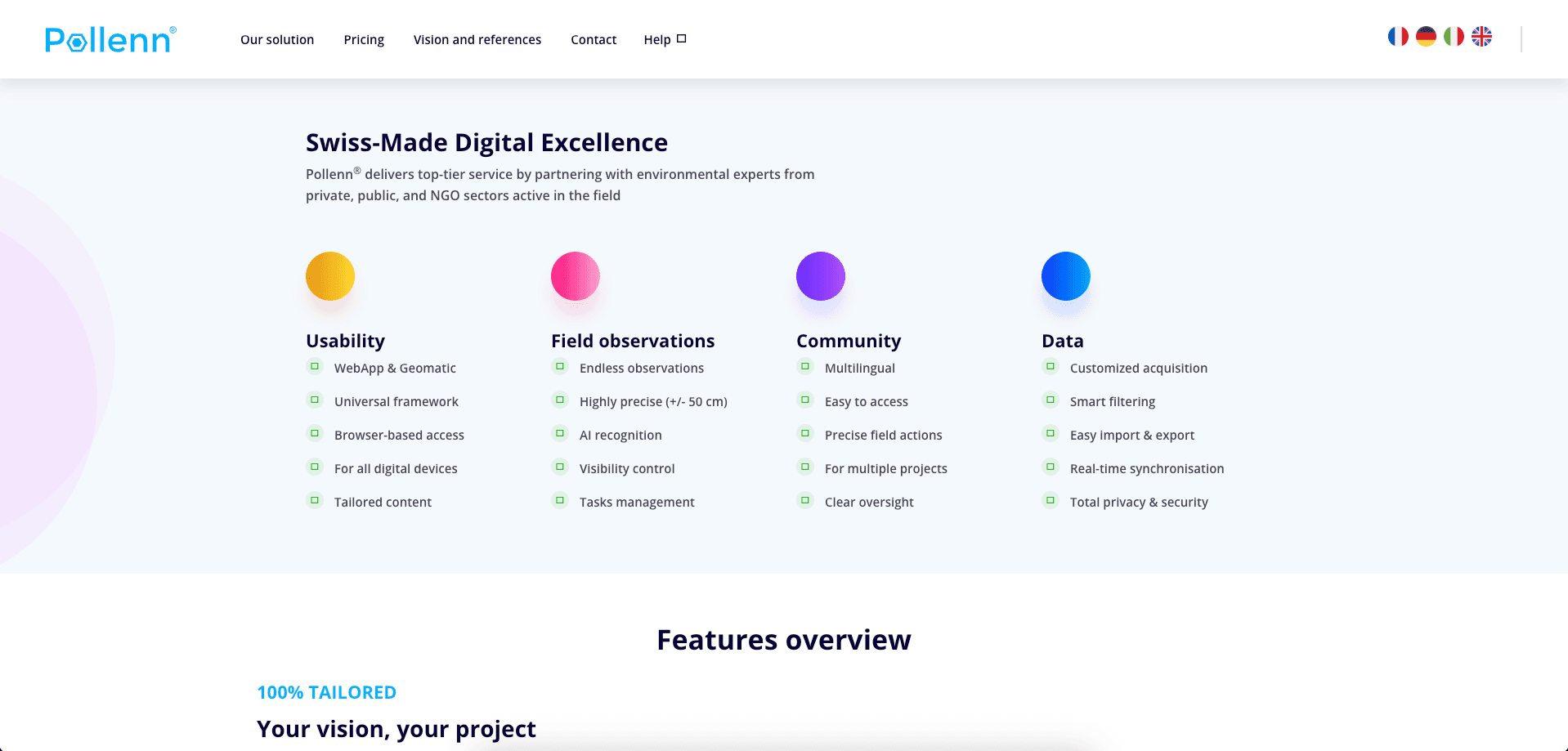Image resolution: width=1568 pixels, height=751 pixels.
Task: Open the Contact page
Action: tap(594, 39)
